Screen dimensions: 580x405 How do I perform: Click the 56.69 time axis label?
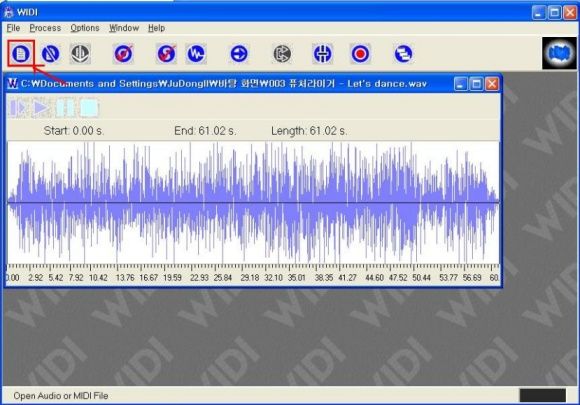[472, 277]
